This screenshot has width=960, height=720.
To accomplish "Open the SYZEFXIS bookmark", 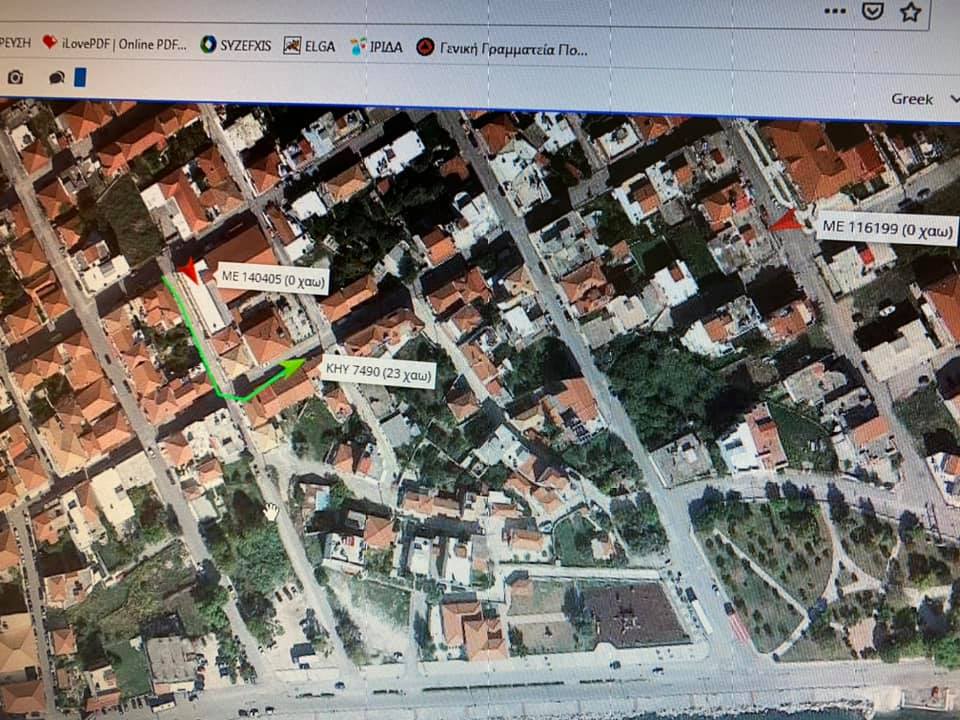I will pyautogui.click(x=236, y=45).
